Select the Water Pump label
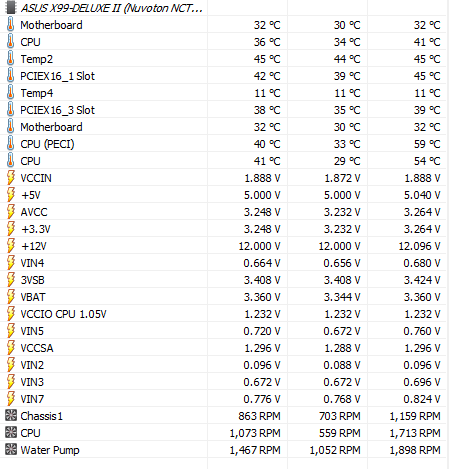Viewport: 449px width, 469px height. point(50,450)
